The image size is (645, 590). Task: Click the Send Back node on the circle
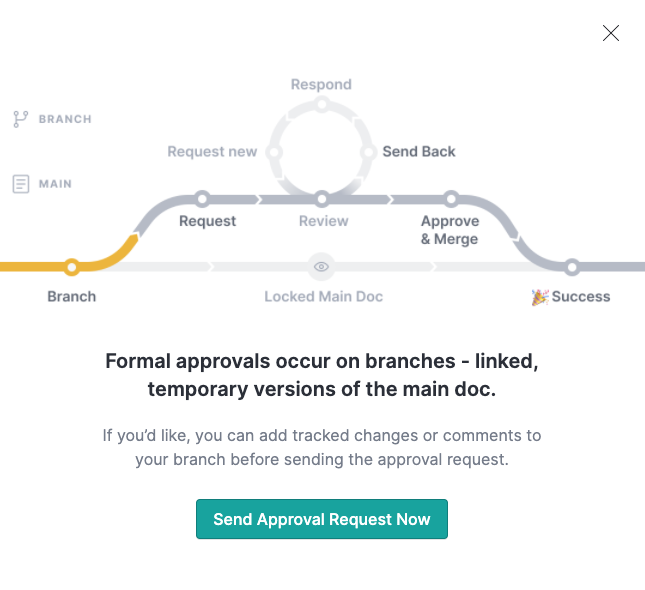369,152
